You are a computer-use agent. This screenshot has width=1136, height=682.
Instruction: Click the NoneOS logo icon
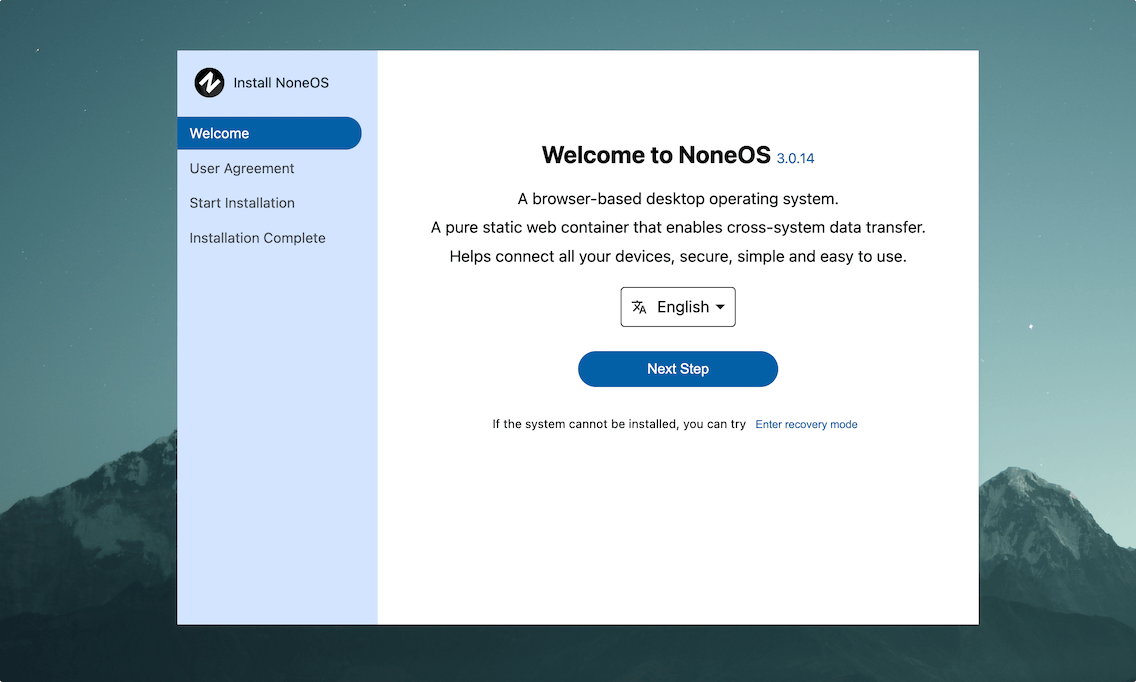(x=209, y=82)
